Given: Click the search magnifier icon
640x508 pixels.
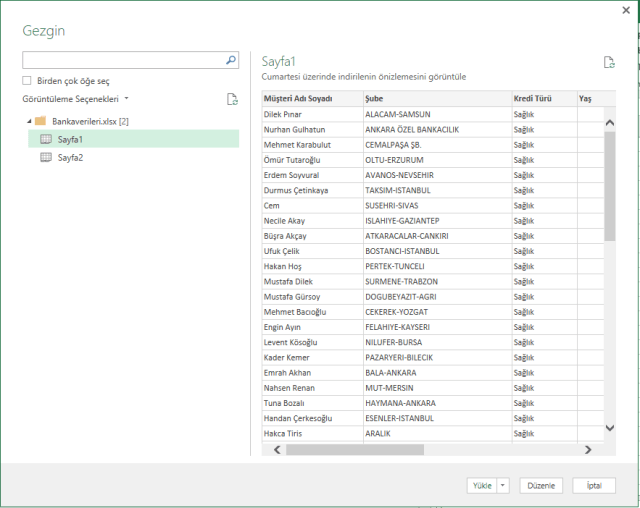Looking at the screenshot, I should pyautogui.click(x=231, y=60).
